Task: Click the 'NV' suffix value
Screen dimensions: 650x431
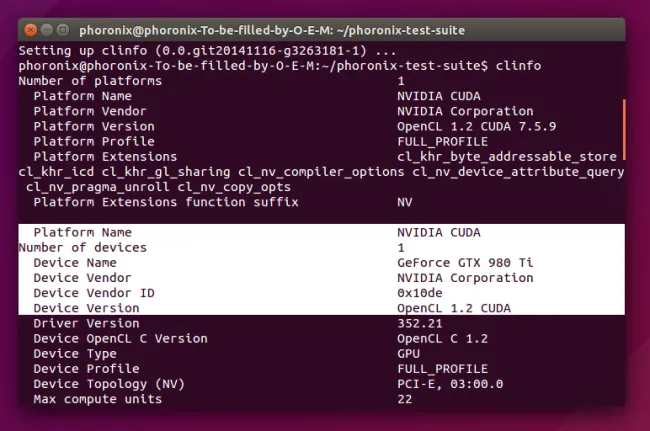Action: (x=405, y=202)
